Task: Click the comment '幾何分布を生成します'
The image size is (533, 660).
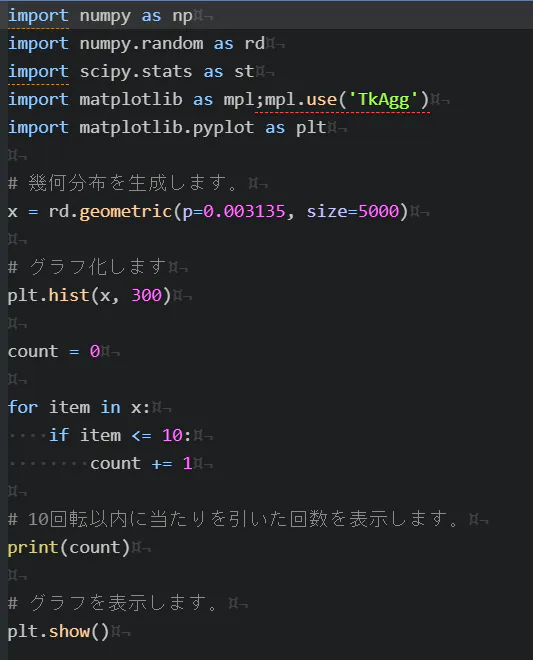Action: [x=133, y=183]
